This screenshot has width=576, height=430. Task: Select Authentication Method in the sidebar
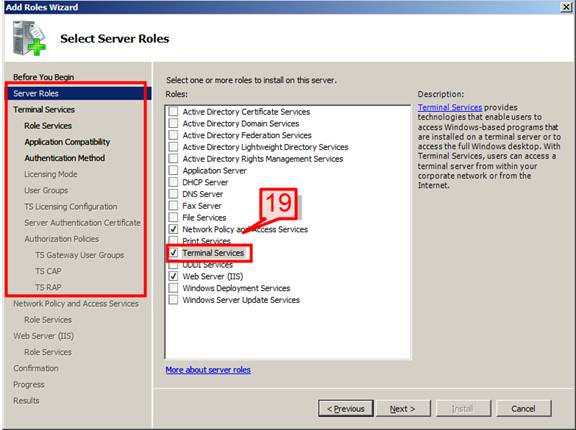coord(65,158)
